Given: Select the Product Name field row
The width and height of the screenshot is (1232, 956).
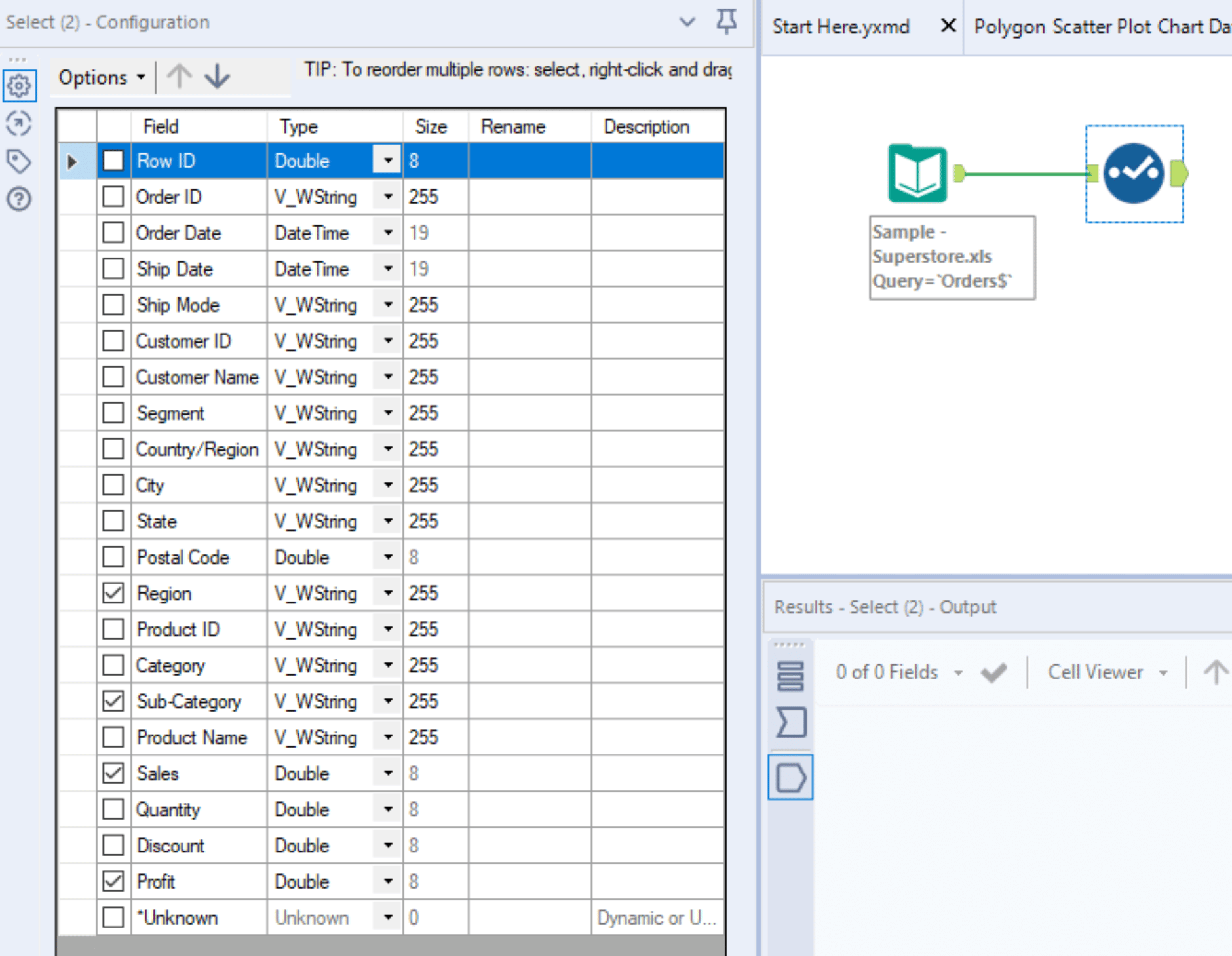Looking at the screenshot, I should click(x=391, y=737).
